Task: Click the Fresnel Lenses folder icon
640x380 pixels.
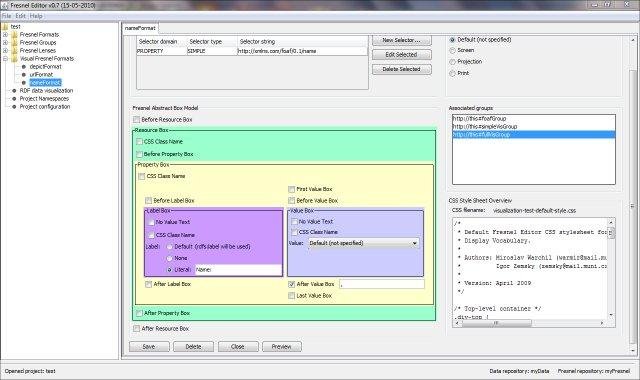Action: 15,51
